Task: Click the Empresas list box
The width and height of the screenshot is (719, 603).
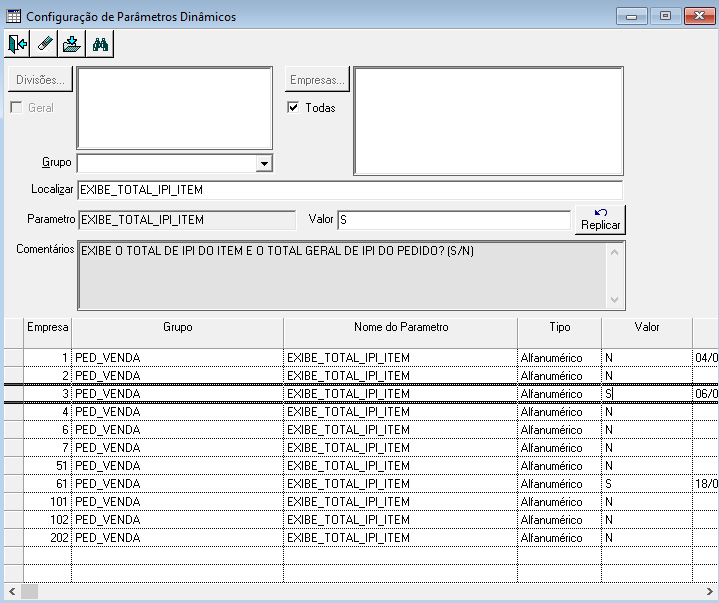Action: pyautogui.click(x=488, y=121)
